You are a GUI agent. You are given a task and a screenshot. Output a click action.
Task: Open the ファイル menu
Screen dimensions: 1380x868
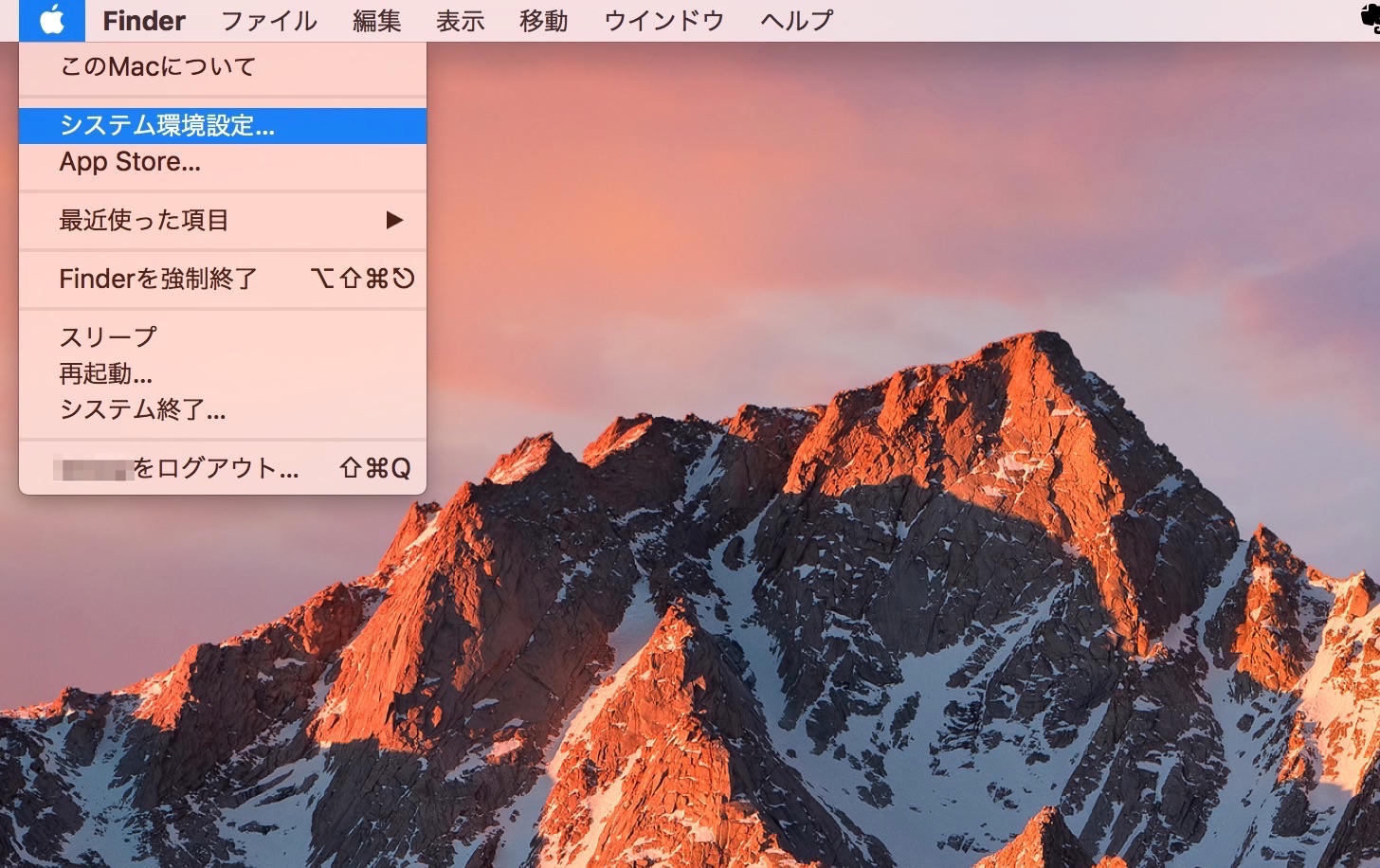coord(269,20)
